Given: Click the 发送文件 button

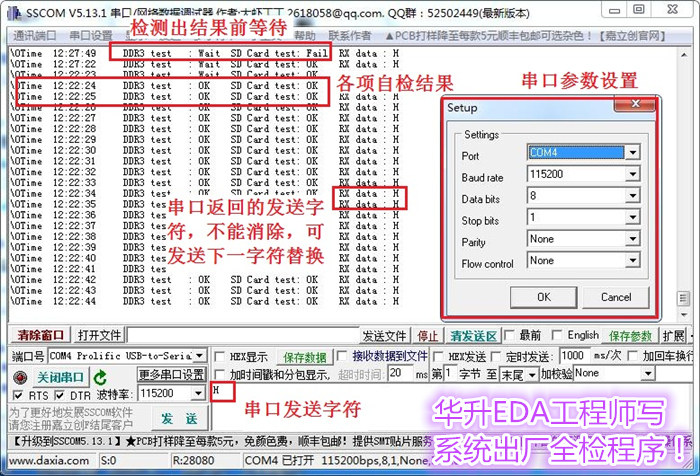Looking at the screenshot, I should [384, 335].
